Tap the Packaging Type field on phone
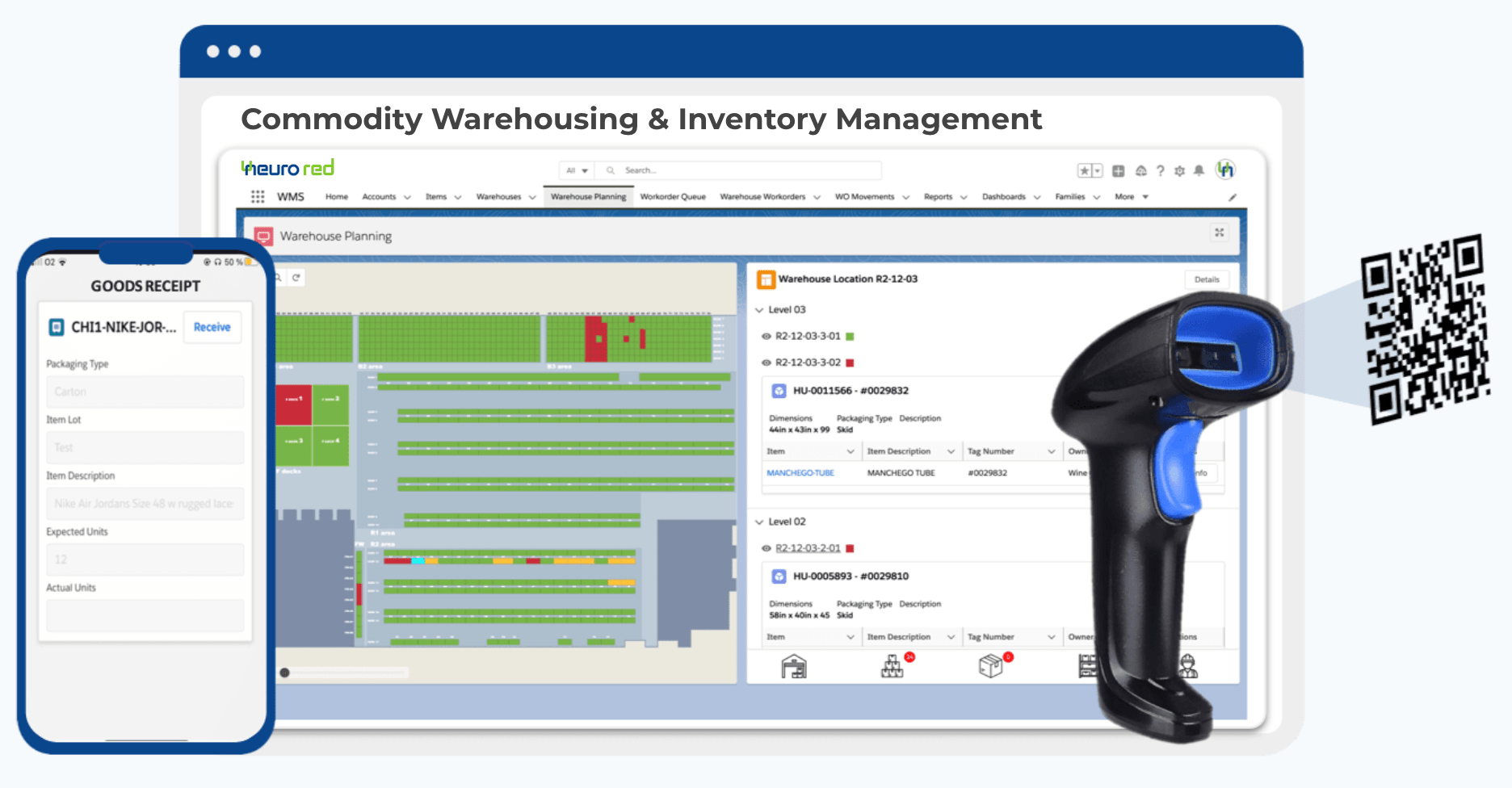This screenshot has width=1512, height=788. click(145, 392)
